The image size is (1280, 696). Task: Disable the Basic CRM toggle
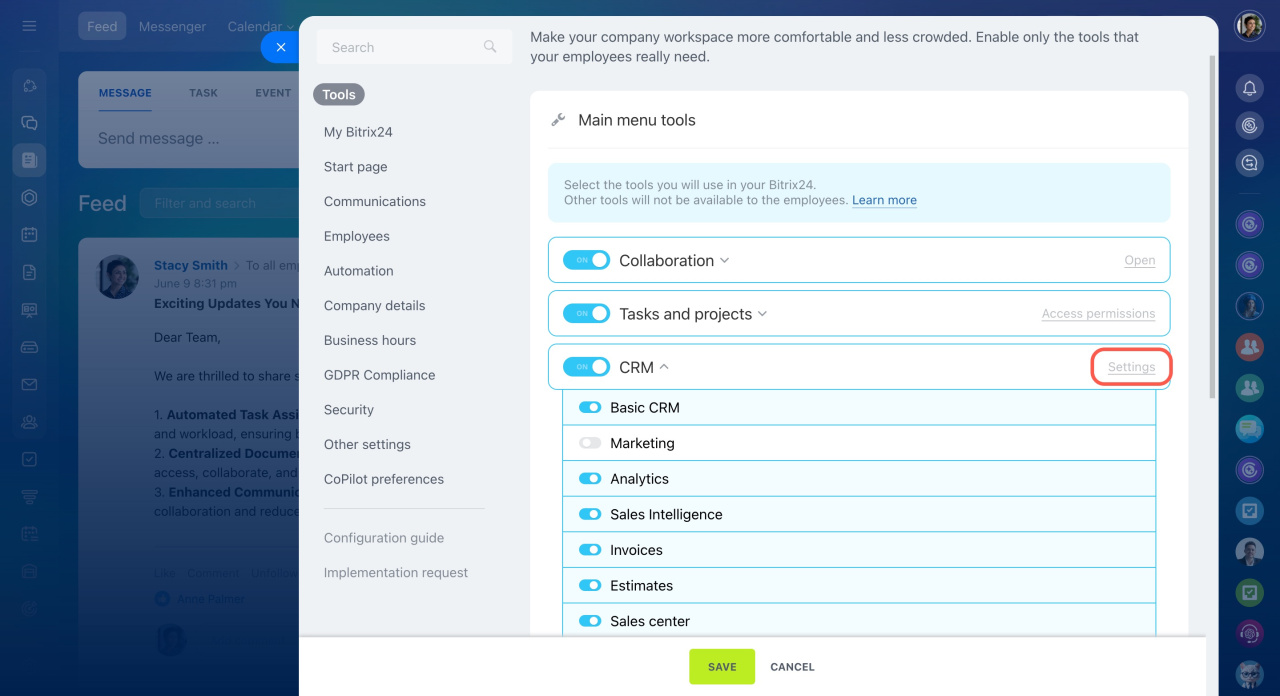590,407
